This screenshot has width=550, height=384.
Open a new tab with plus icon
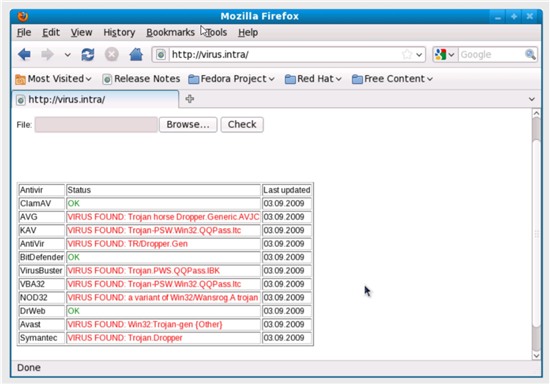coord(190,99)
